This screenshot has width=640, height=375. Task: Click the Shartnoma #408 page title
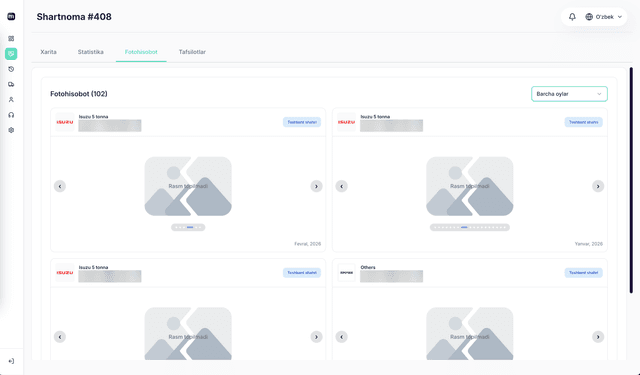tap(74, 17)
